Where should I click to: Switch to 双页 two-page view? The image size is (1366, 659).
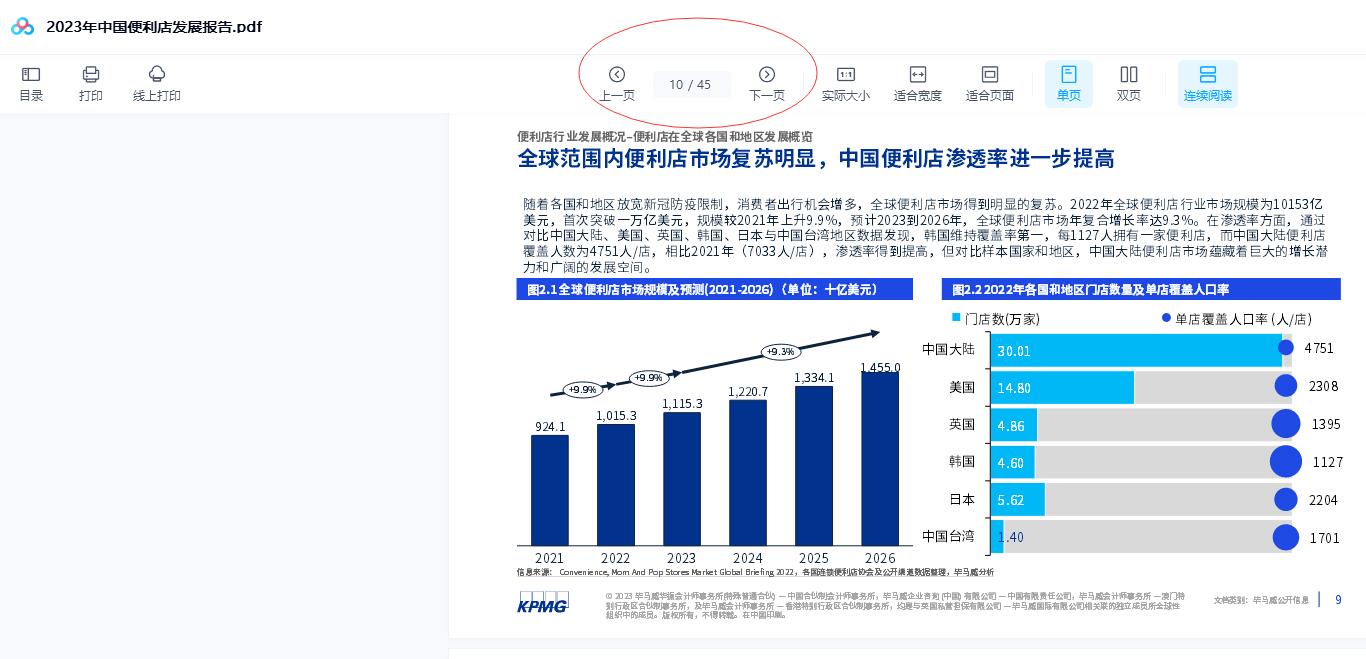pyautogui.click(x=1128, y=83)
